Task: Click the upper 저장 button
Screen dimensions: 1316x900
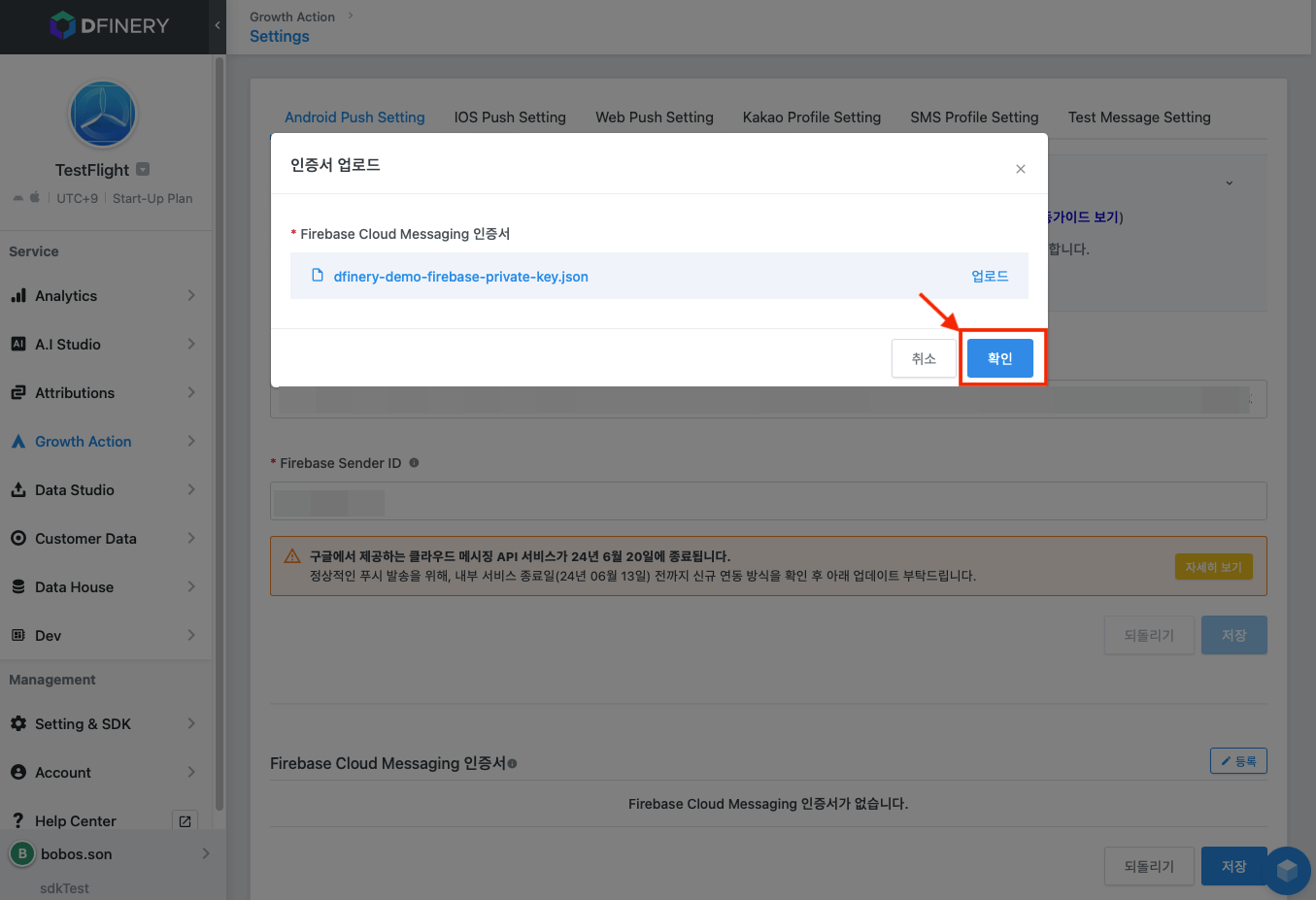Action: pos(1233,635)
